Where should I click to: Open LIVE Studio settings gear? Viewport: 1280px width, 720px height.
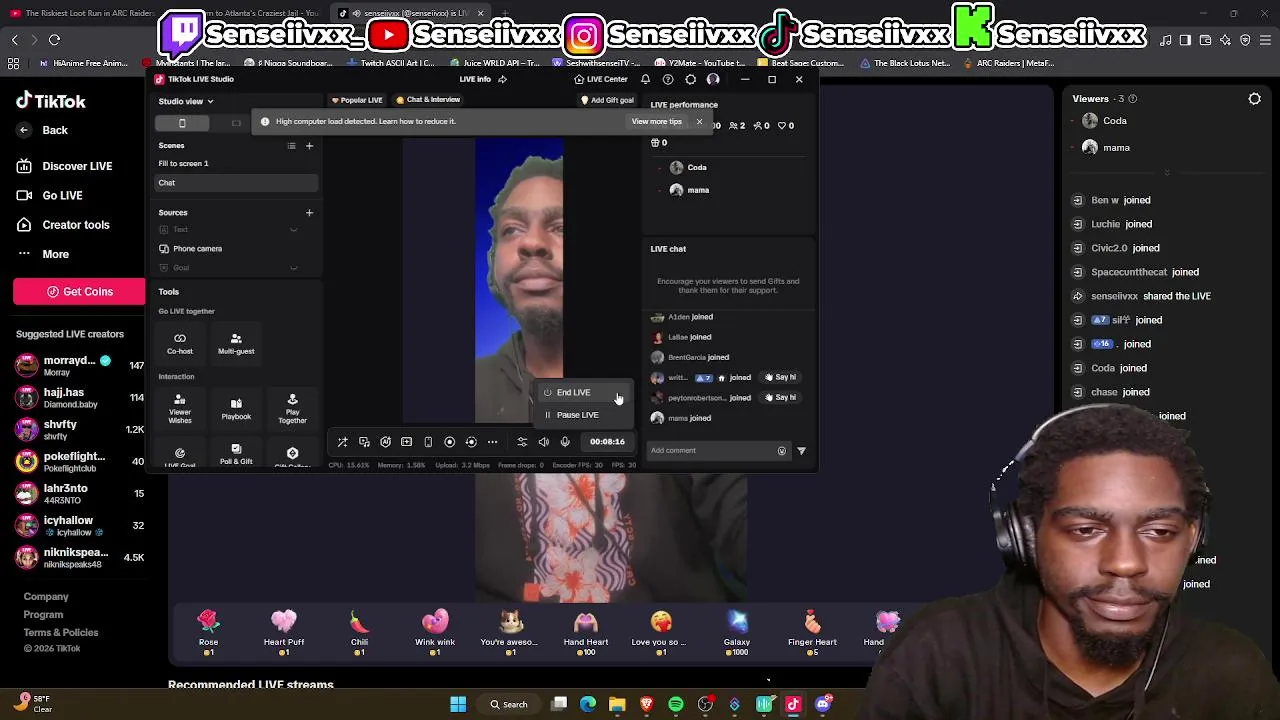coord(690,79)
